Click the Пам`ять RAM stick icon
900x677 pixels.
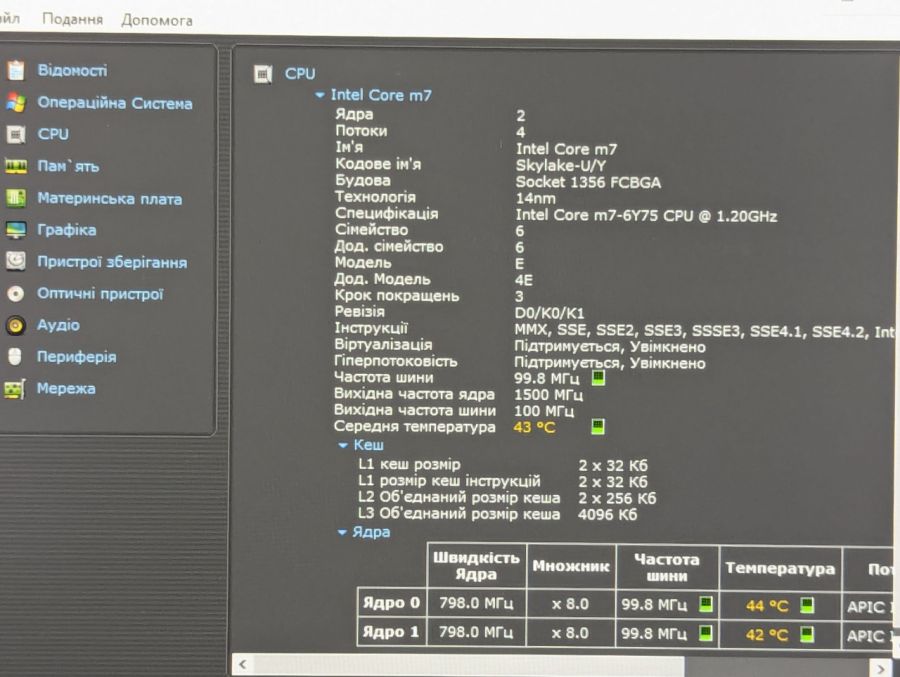point(16,167)
